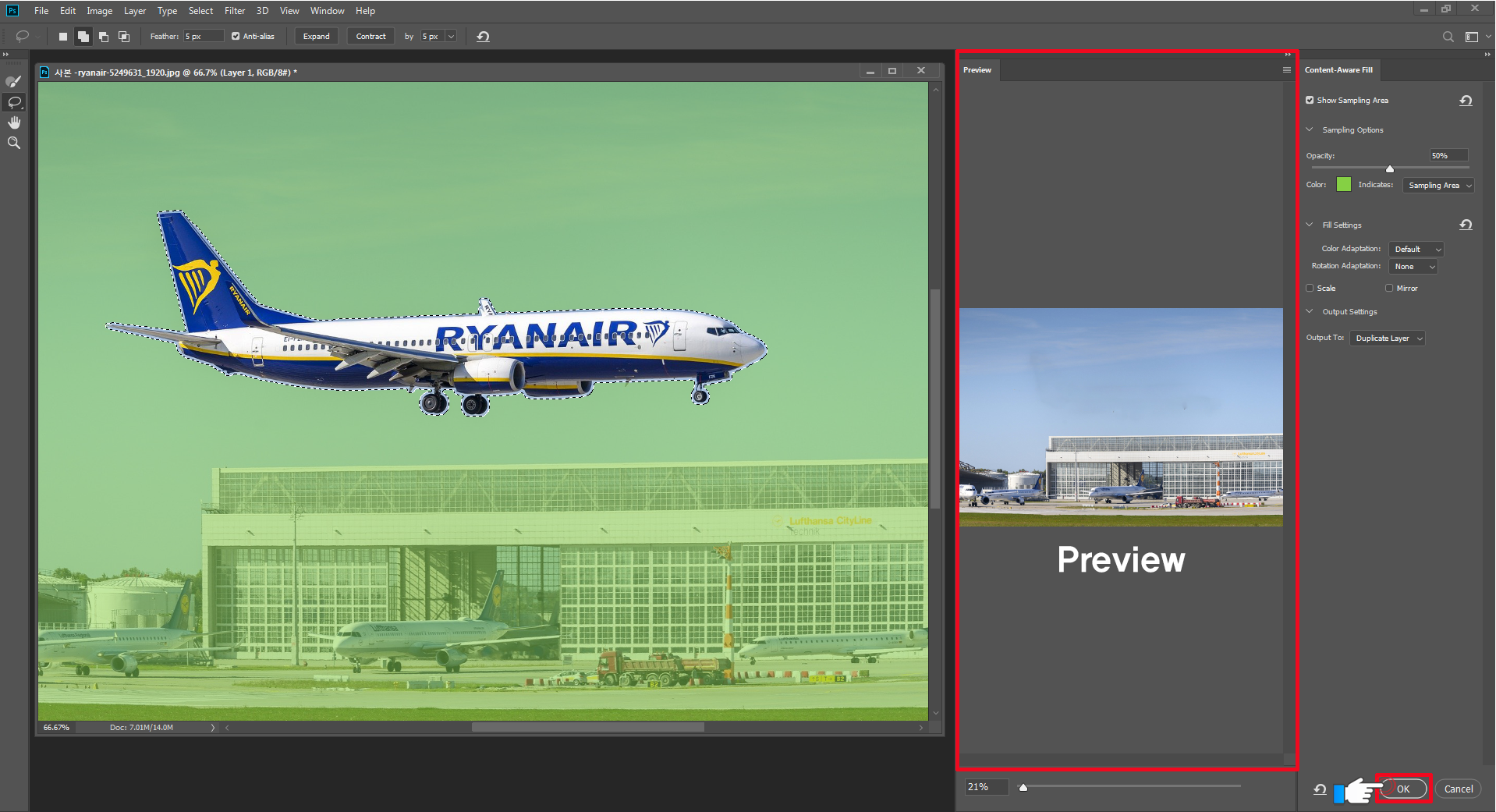Click the Opacity 50% value field
Image resolution: width=1496 pixels, height=812 pixels.
(1449, 155)
